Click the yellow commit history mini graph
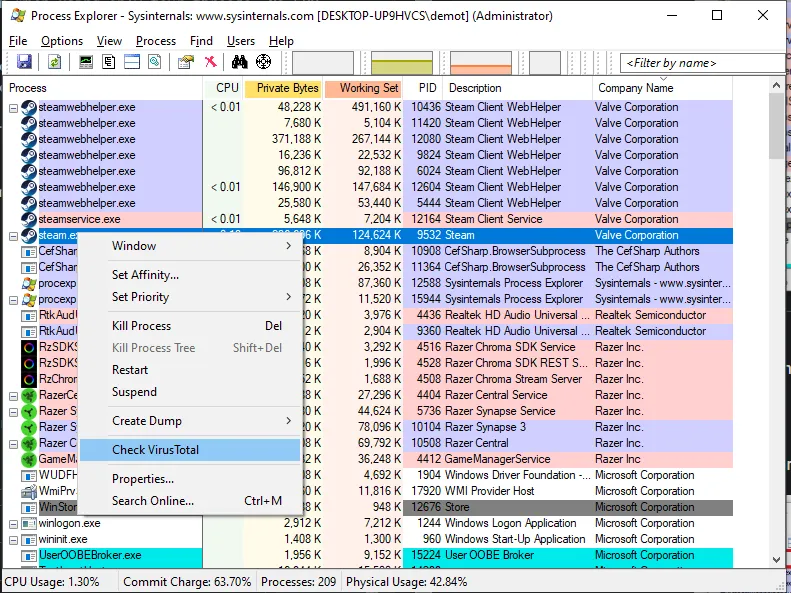This screenshot has width=791, height=593. [x=402, y=63]
